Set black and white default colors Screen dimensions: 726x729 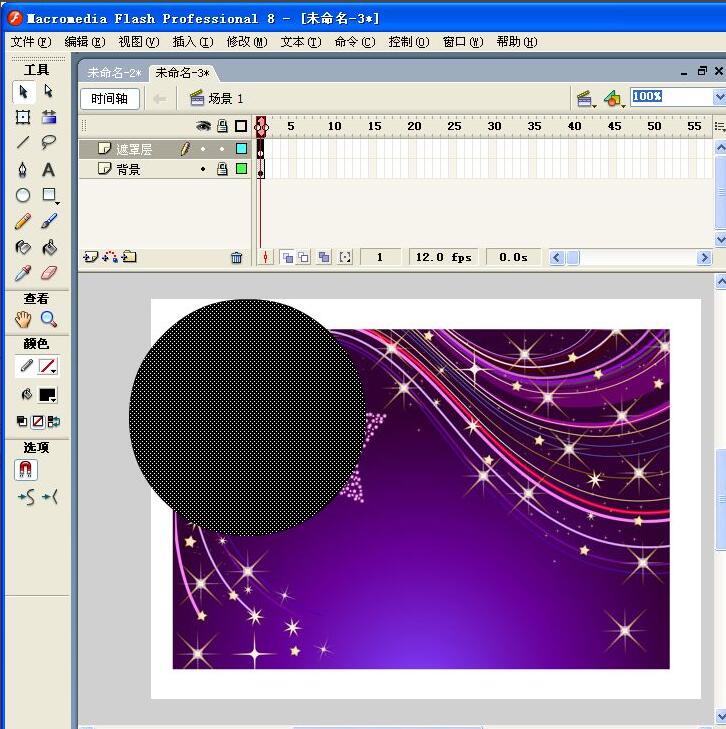pyautogui.click(x=21, y=422)
